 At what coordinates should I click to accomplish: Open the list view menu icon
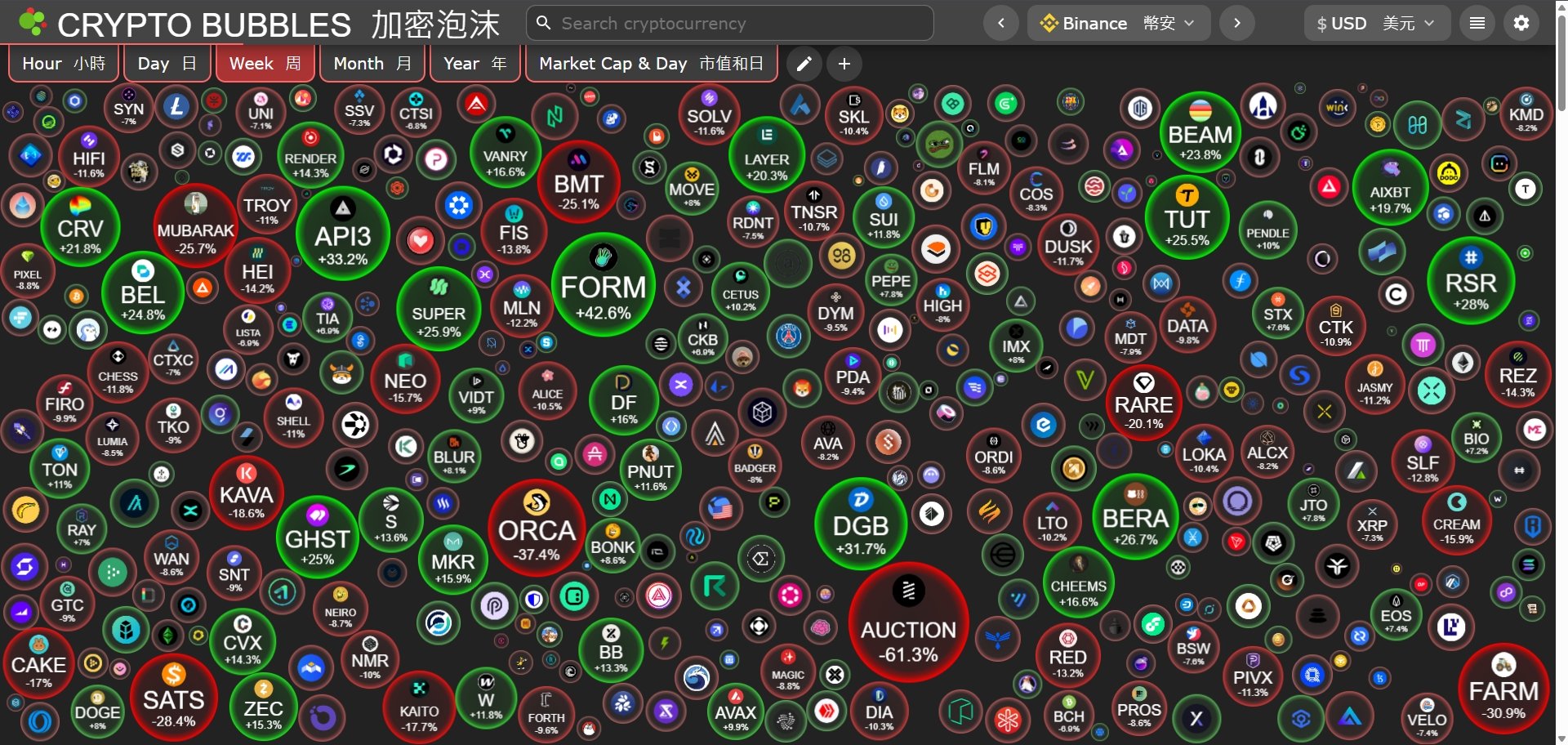tap(1477, 23)
